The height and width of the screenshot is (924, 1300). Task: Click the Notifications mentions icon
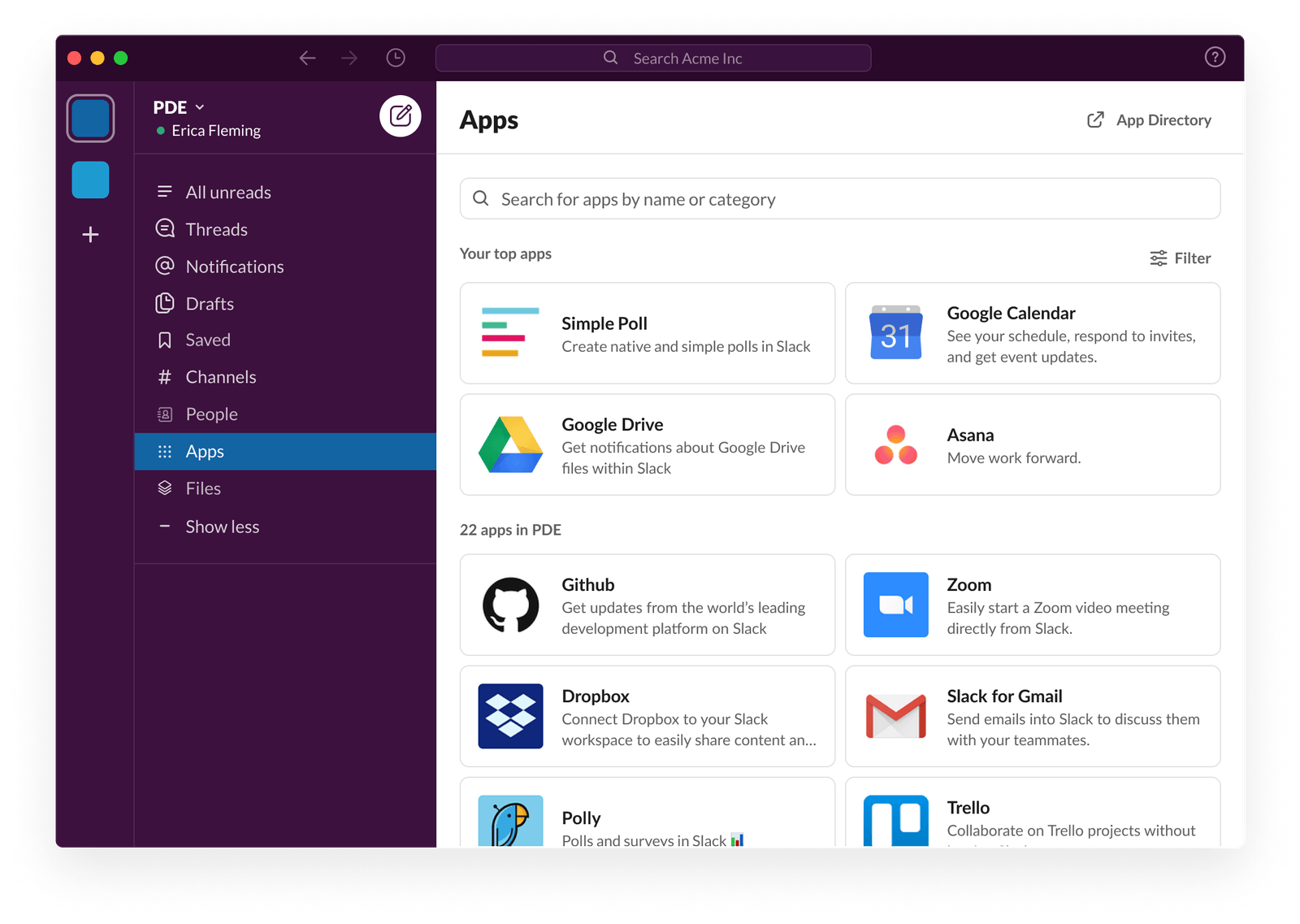click(x=163, y=266)
